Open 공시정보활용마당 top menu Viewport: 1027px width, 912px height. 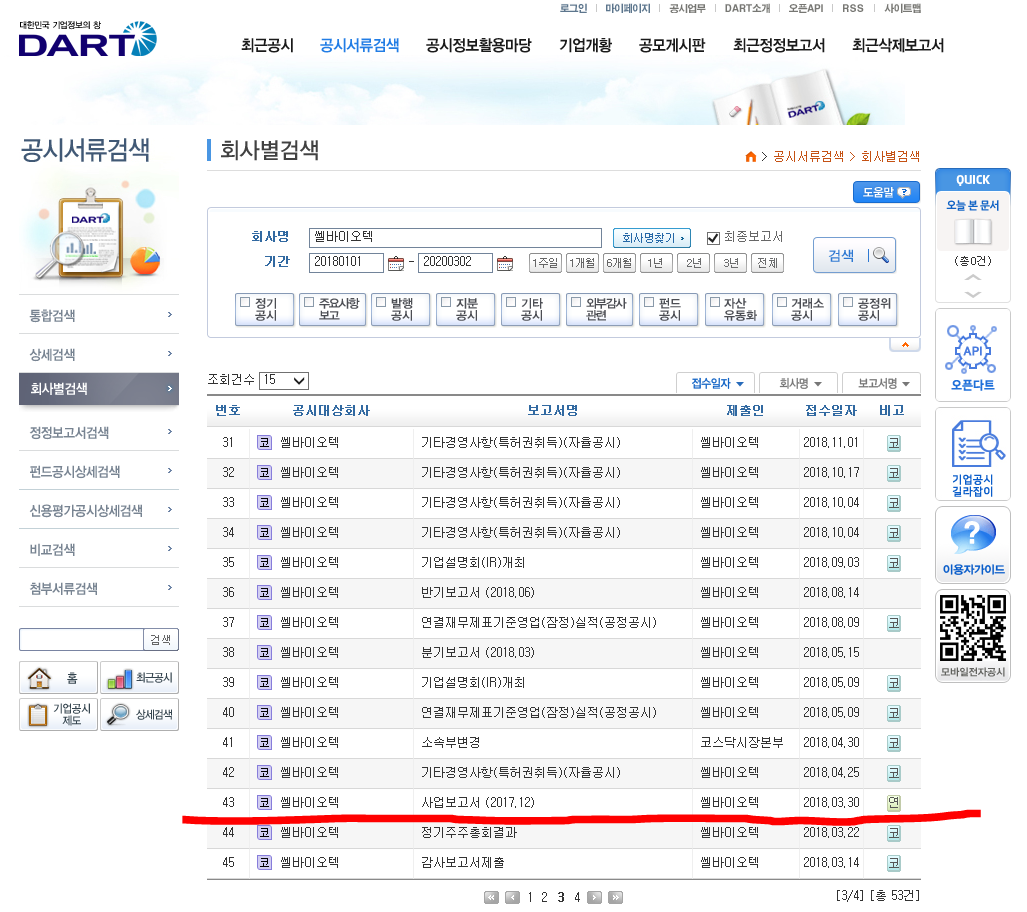(479, 45)
